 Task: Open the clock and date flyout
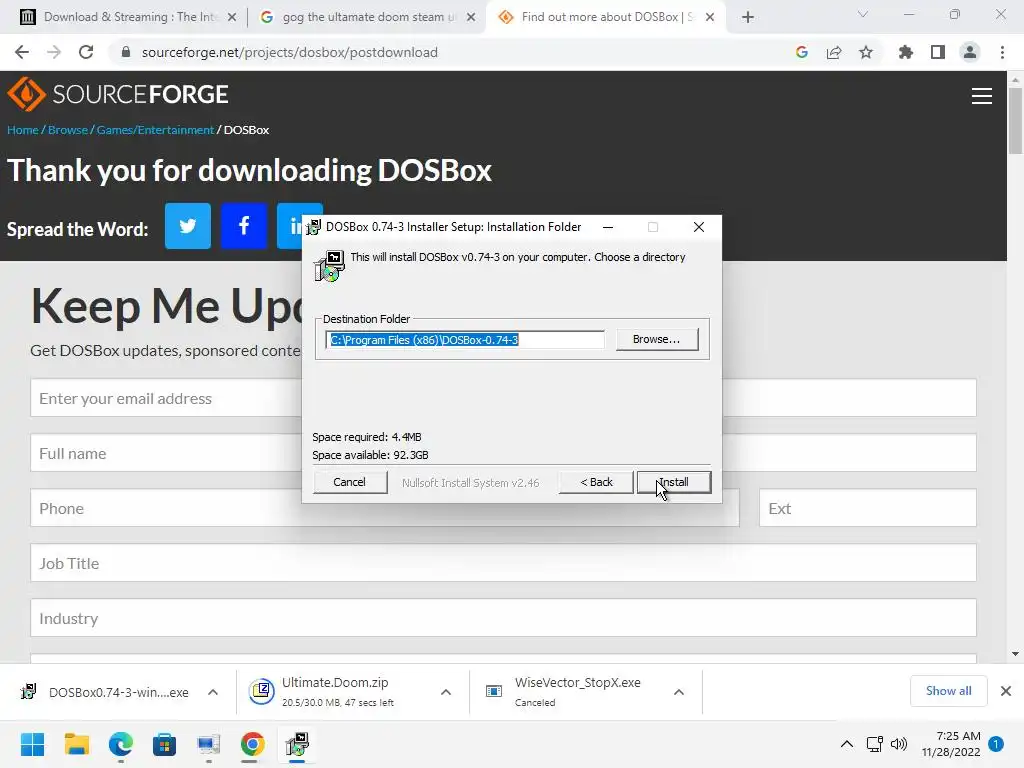[951, 744]
